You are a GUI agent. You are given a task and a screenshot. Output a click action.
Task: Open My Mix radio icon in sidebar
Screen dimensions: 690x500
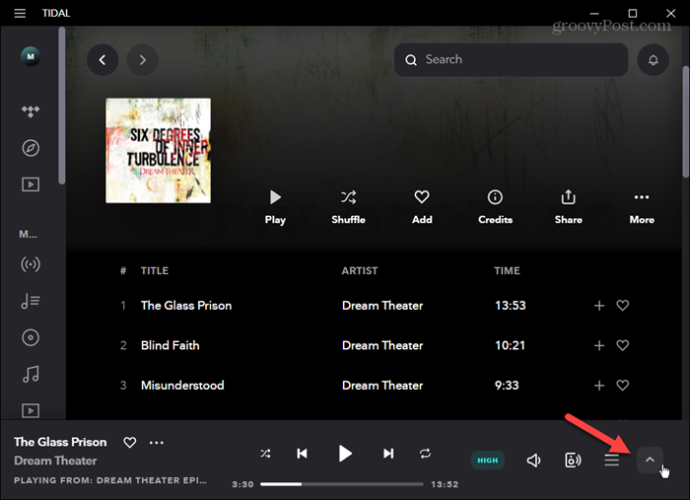(x=30, y=264)
